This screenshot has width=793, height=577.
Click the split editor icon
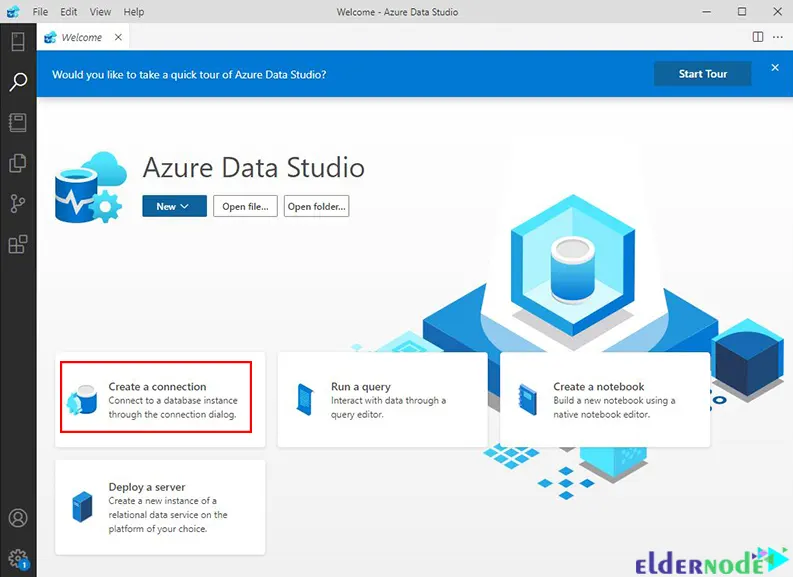click(x=758, y=37)
